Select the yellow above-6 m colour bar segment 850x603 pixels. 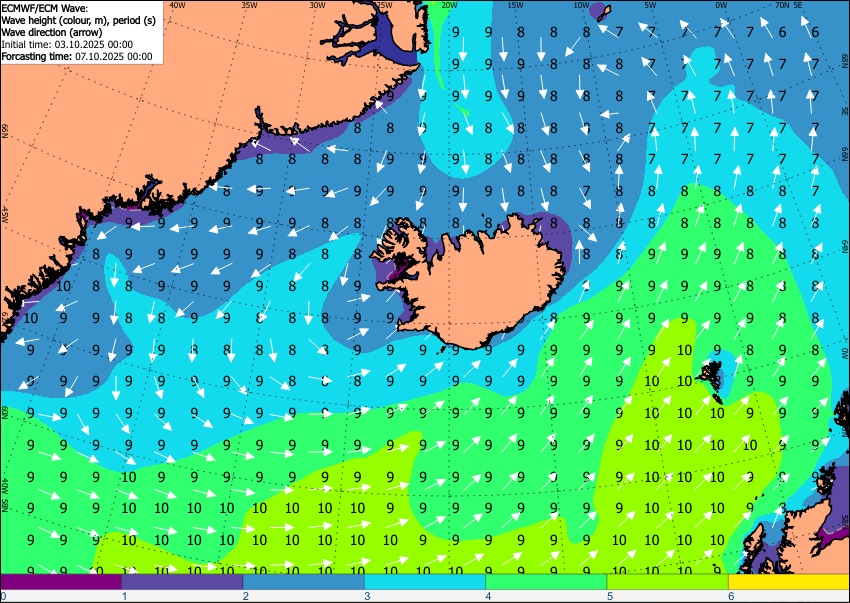point(789,582)
